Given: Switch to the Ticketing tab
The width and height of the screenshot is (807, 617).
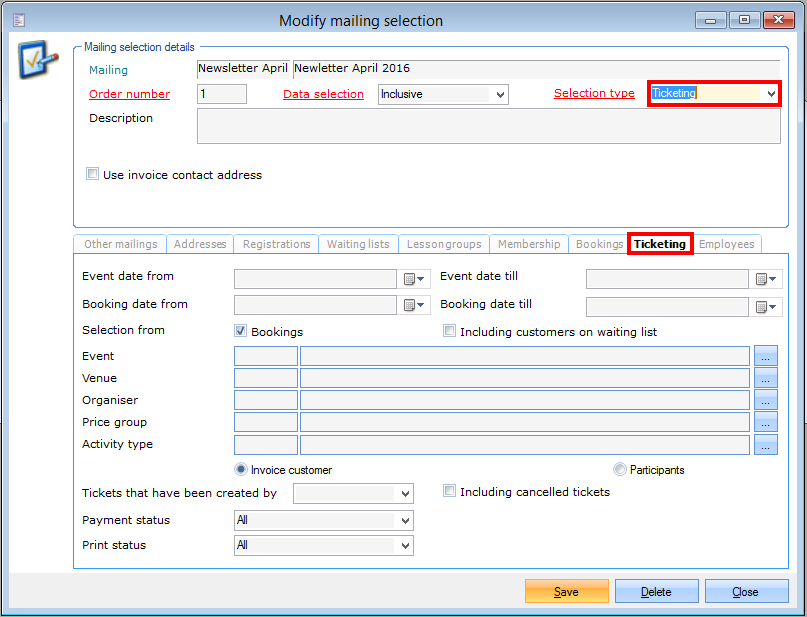Looking at the screenshot, I should [x=660, y=244].
